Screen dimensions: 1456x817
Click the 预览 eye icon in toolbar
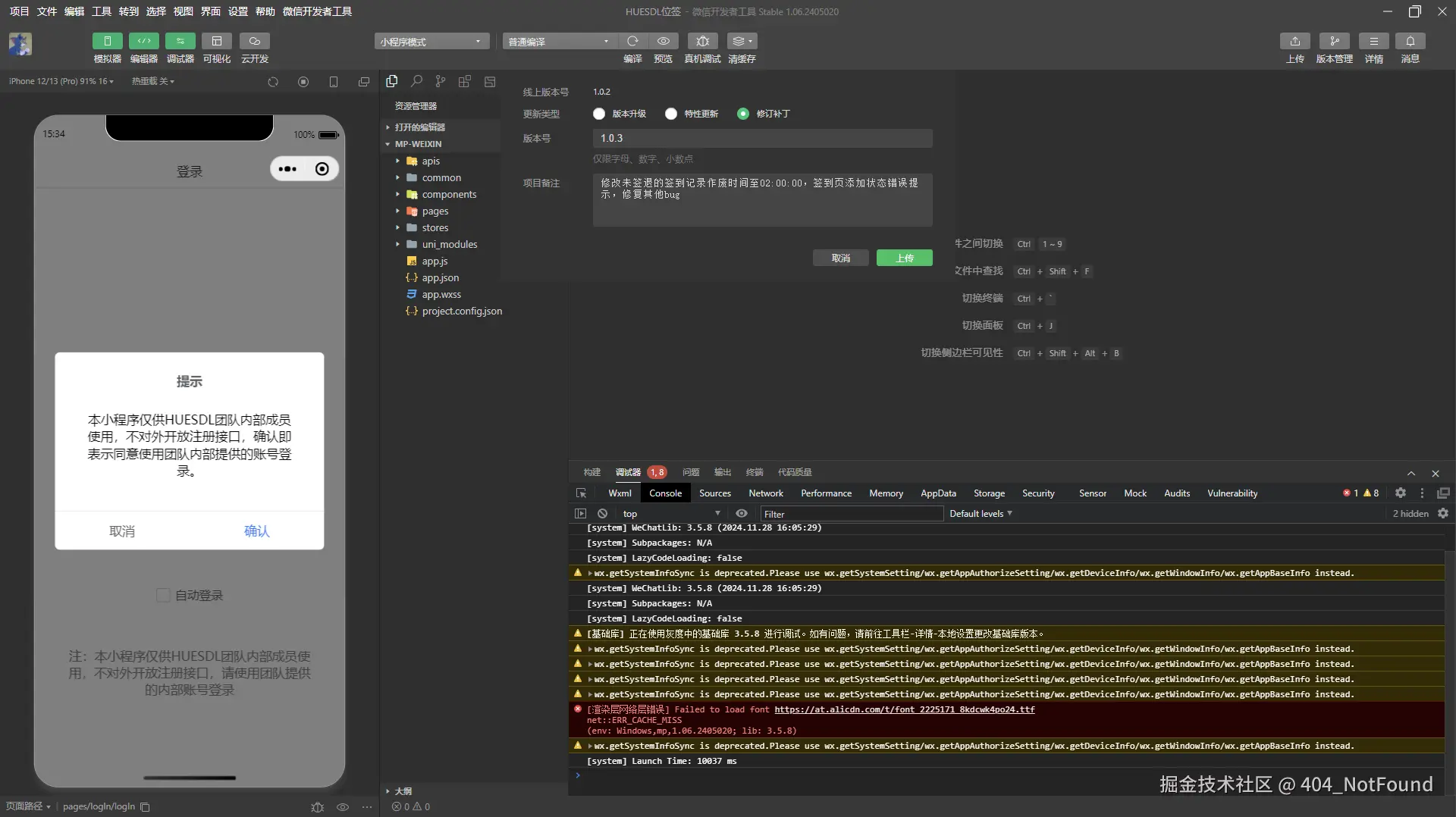pyautogui.click(x=663, y=41)
